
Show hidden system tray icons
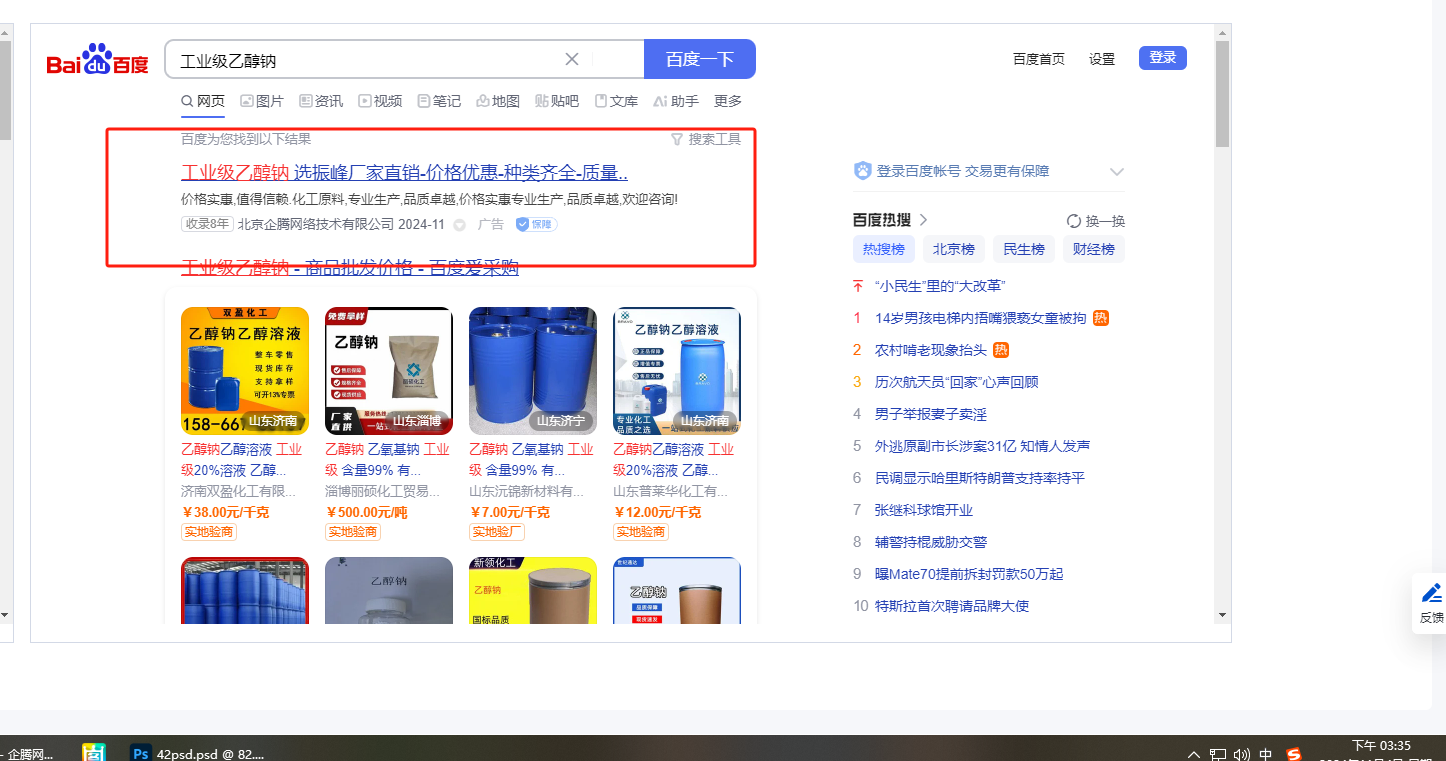pyautogui.click(x=1194, y=754)
